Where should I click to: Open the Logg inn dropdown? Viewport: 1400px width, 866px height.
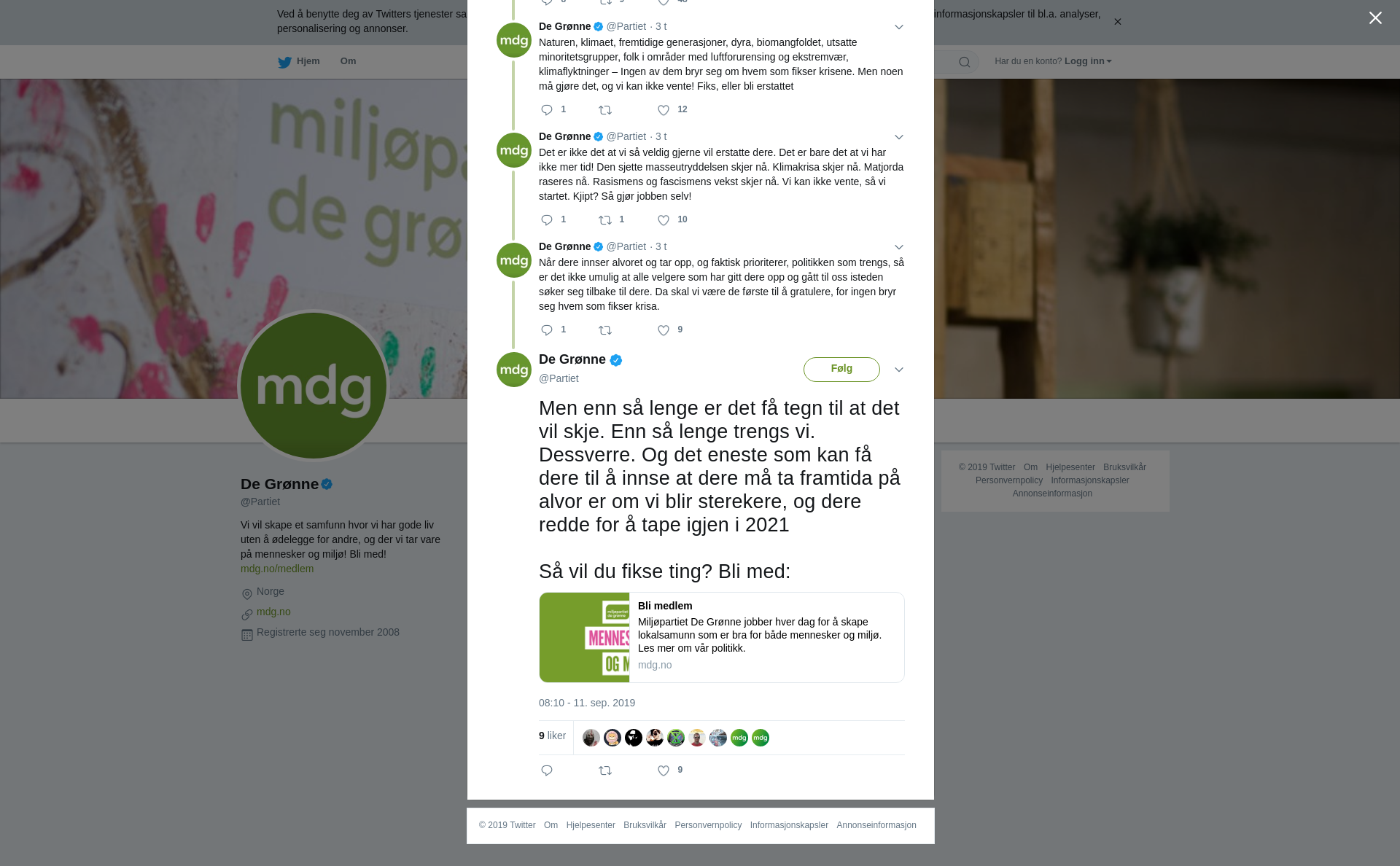[1087, 61]
